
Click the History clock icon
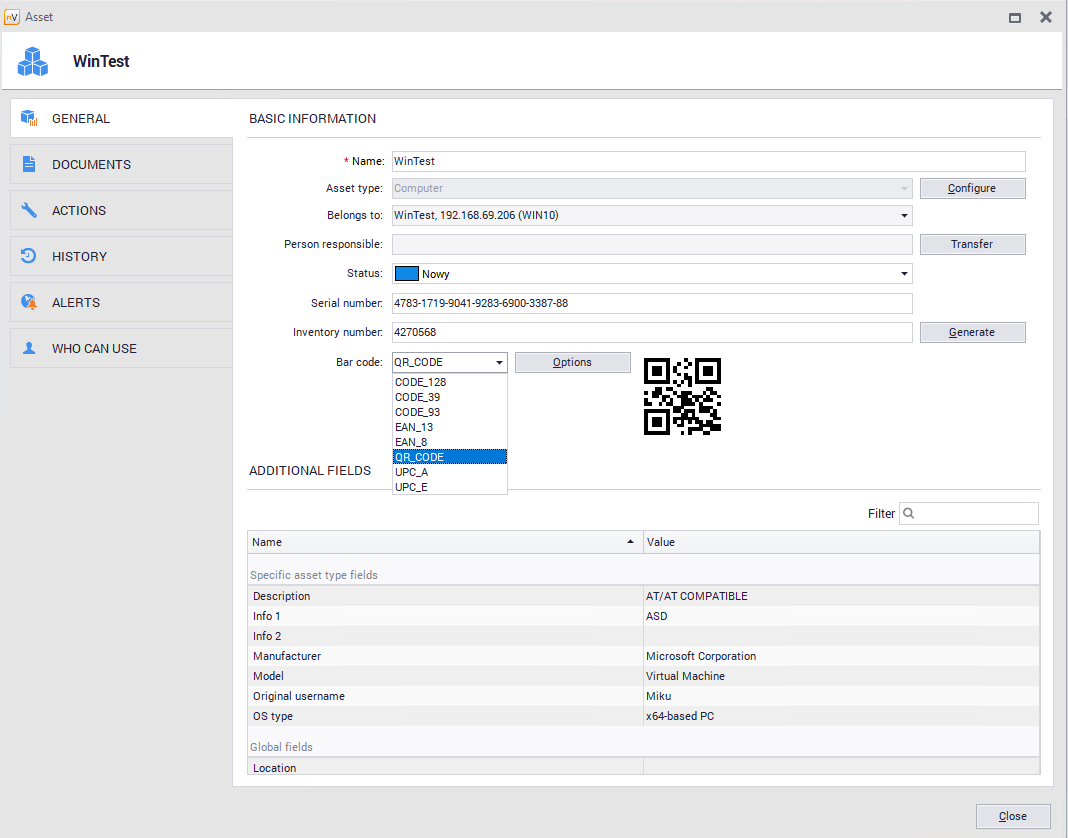[x=29, y=256]
